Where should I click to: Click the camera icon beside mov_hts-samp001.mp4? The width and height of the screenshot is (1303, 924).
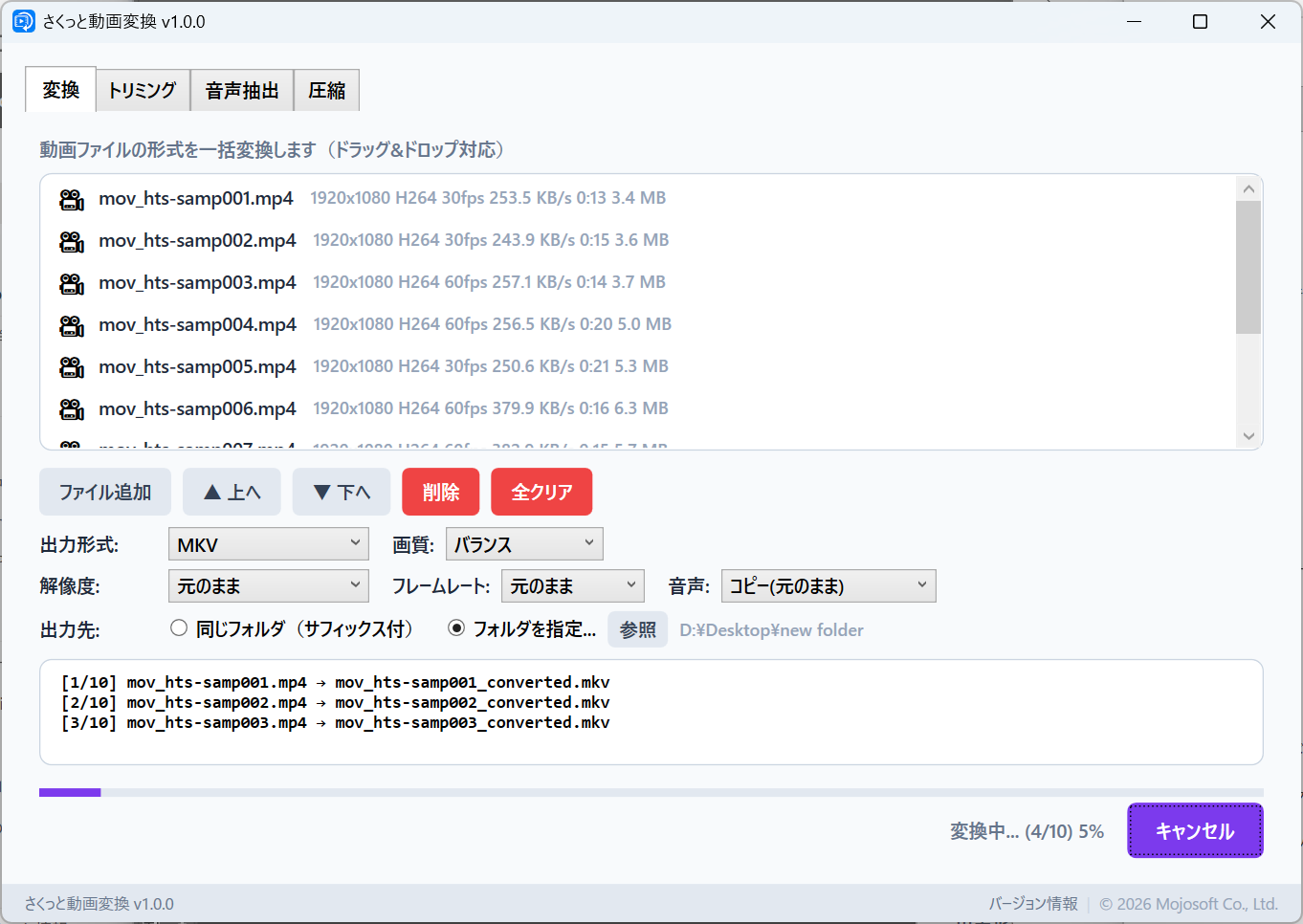click(72, 199)
